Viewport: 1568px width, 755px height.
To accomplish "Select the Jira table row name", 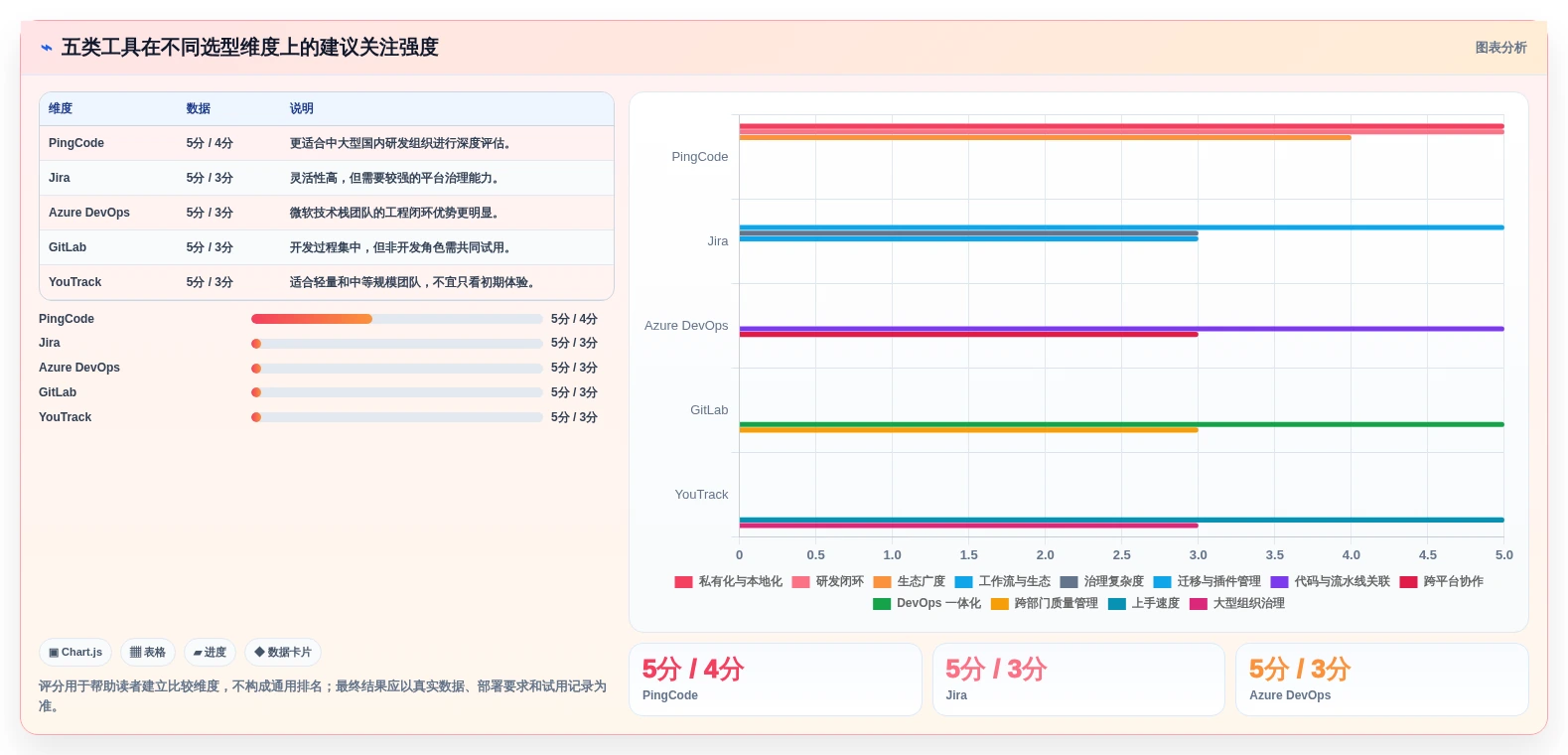I will point(60,178).
